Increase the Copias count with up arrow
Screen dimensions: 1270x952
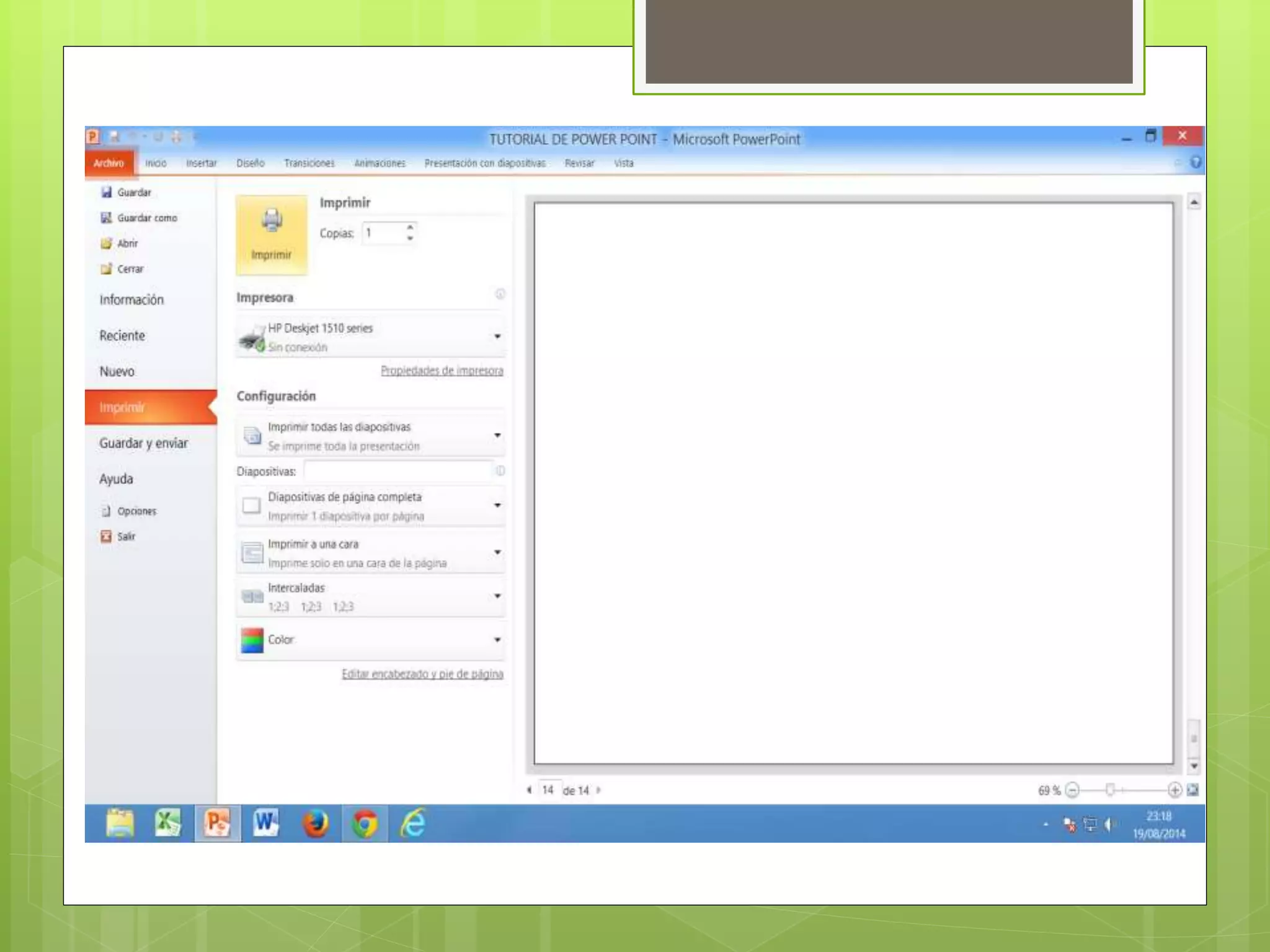pos(410,227)
